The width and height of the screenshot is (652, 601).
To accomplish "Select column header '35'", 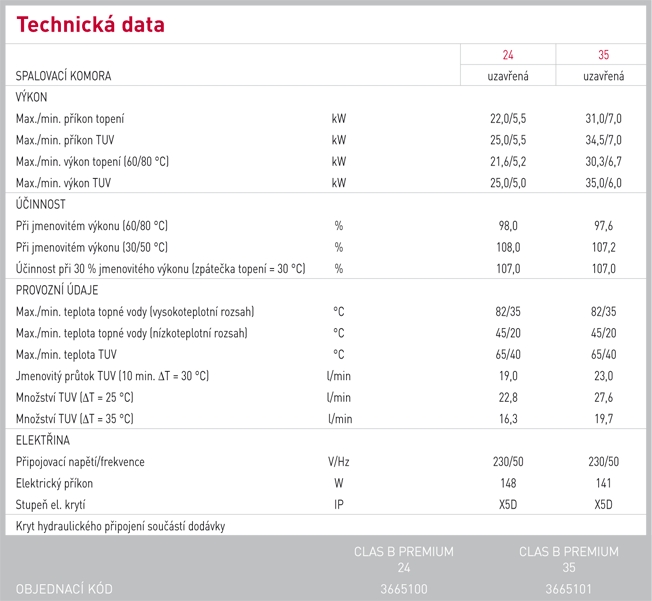I will [x=603, y=54].
